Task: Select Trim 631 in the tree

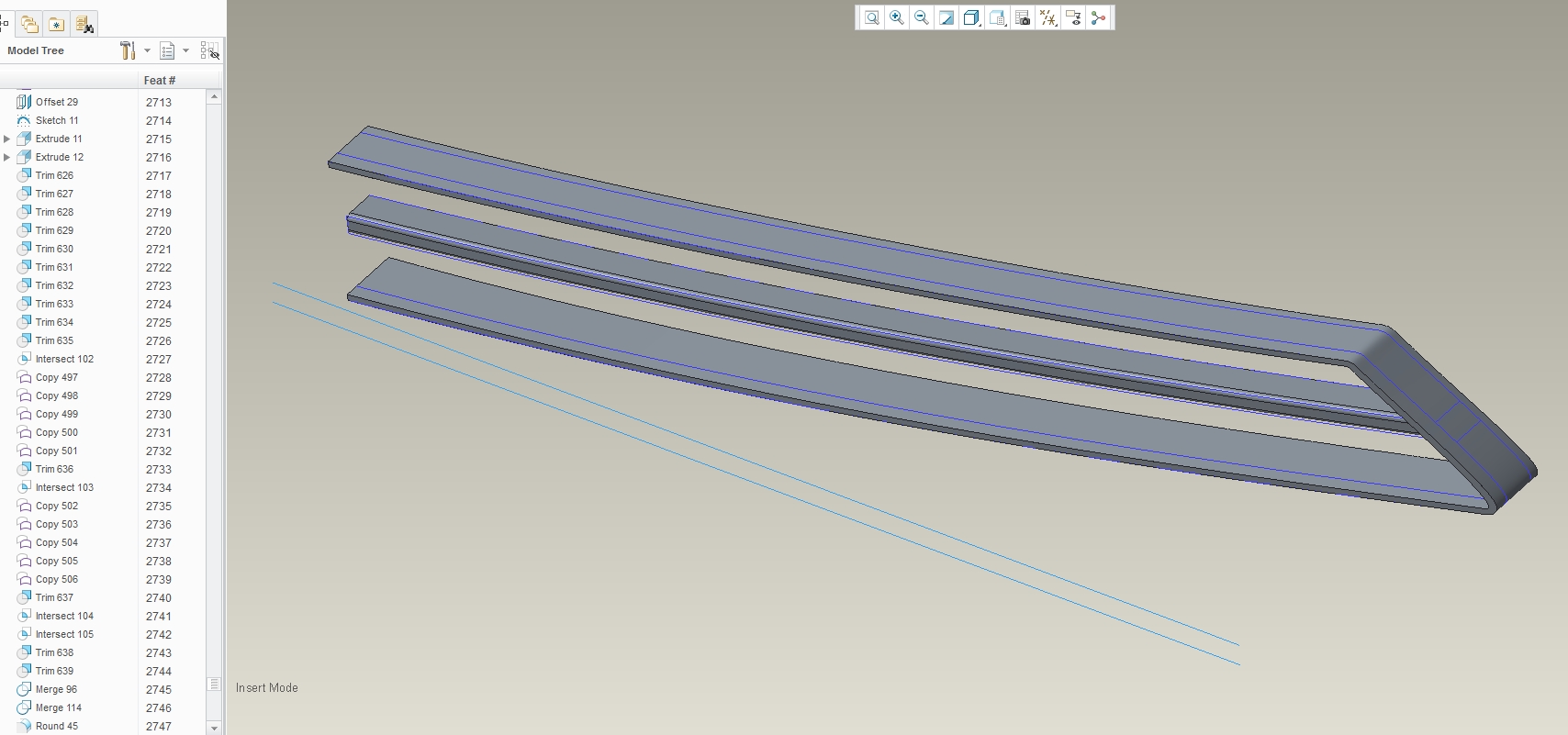Action: coord(54,267)
